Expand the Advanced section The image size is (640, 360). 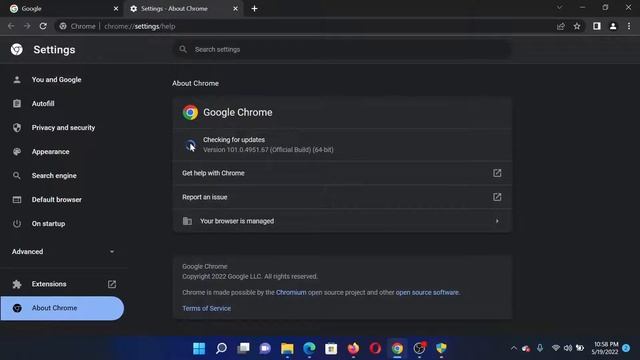click(x=63, y=251)
